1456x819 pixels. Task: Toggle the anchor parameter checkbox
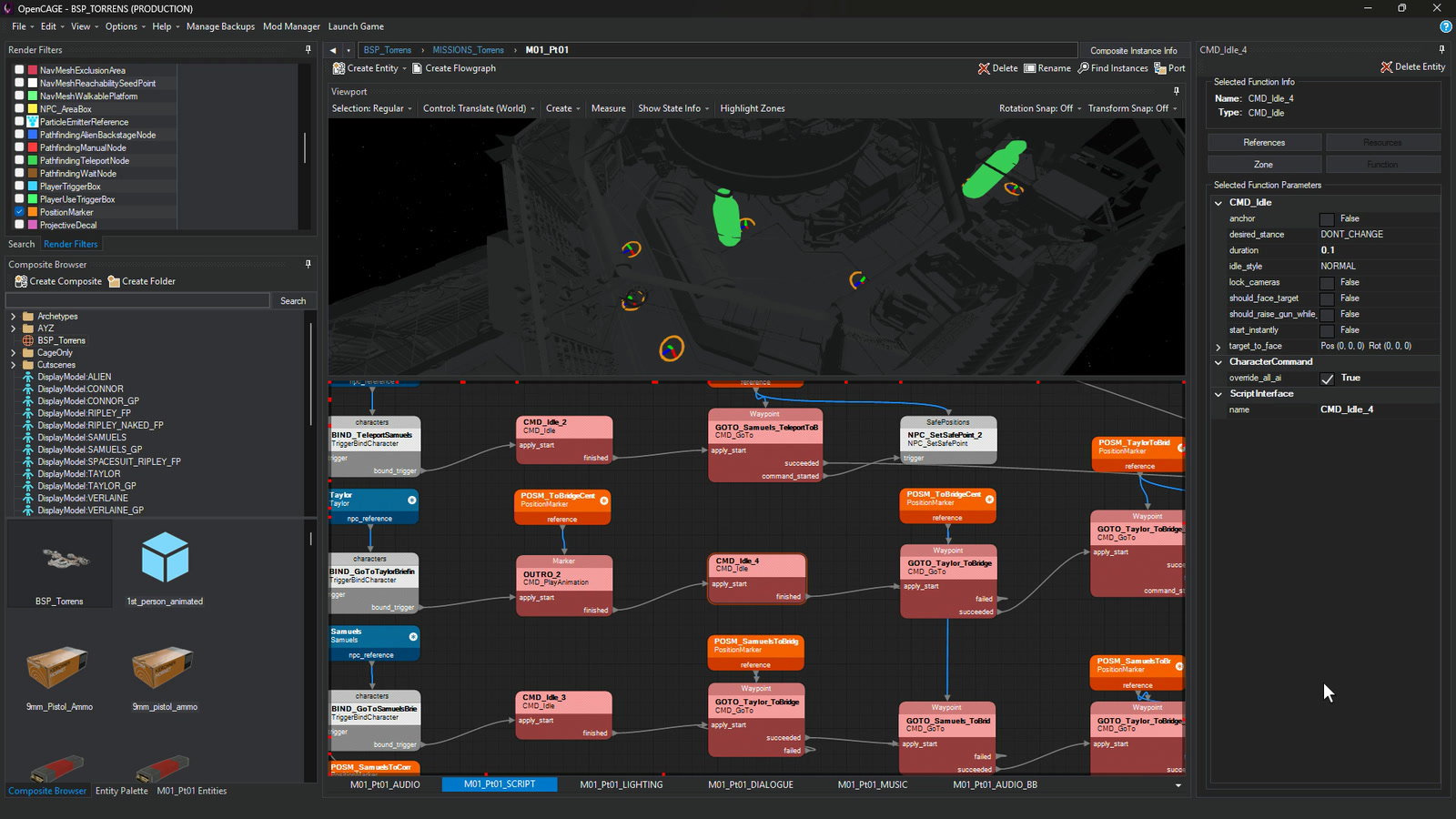1327,219
